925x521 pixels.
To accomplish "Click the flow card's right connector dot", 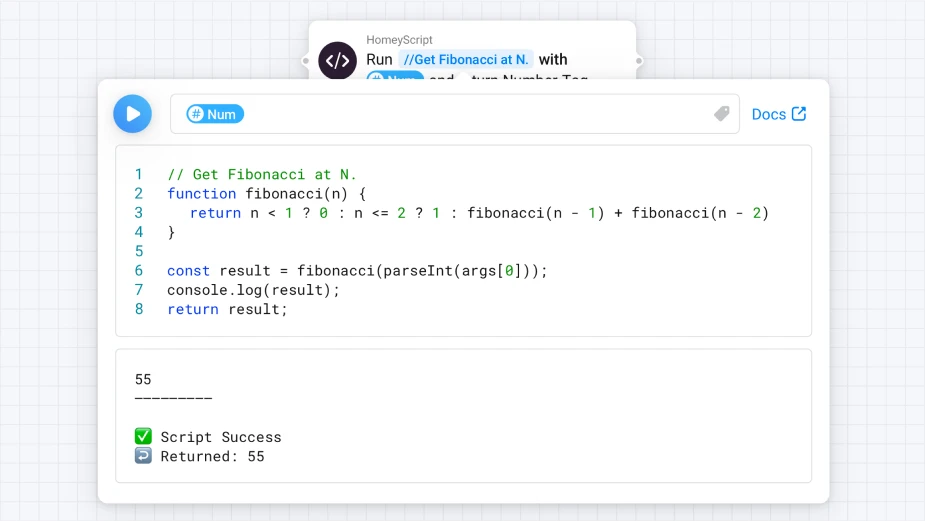I will click(x=638, y=60).
